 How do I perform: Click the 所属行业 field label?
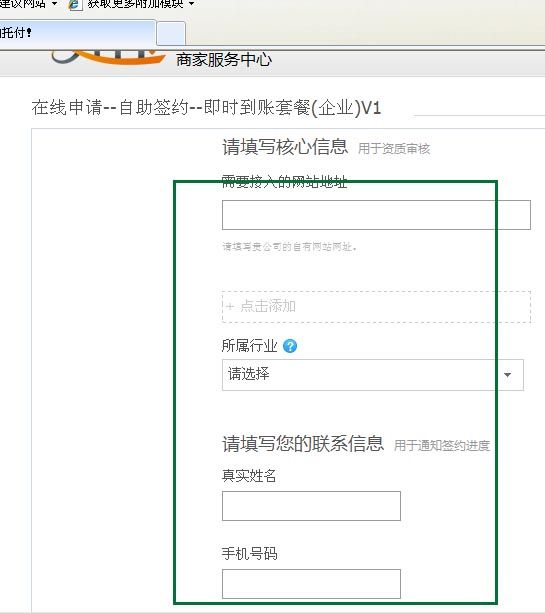249,346
